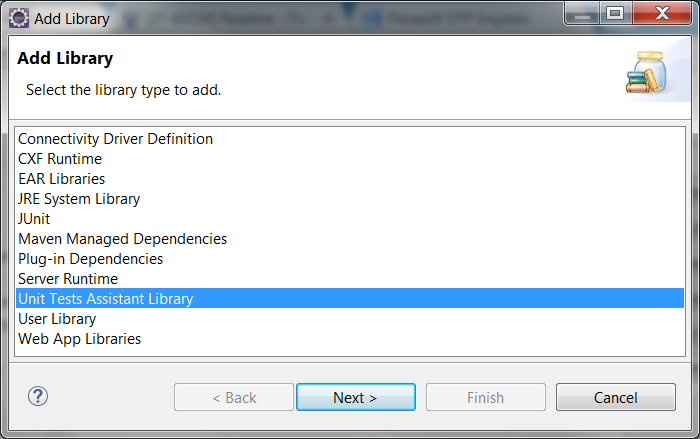Go to the next wizard page
700x439 pixels.
(x=356, y=397)
